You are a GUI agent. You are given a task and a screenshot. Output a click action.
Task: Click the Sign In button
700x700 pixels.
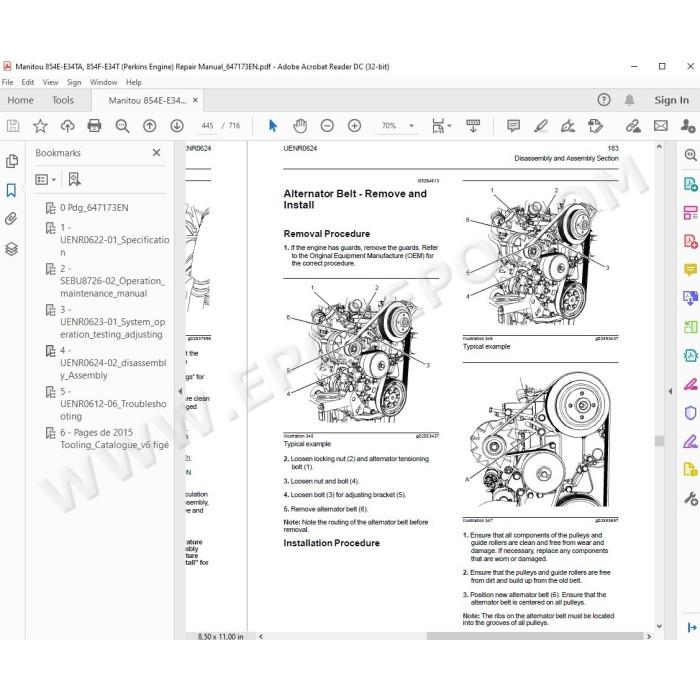(x=671, y=100)
